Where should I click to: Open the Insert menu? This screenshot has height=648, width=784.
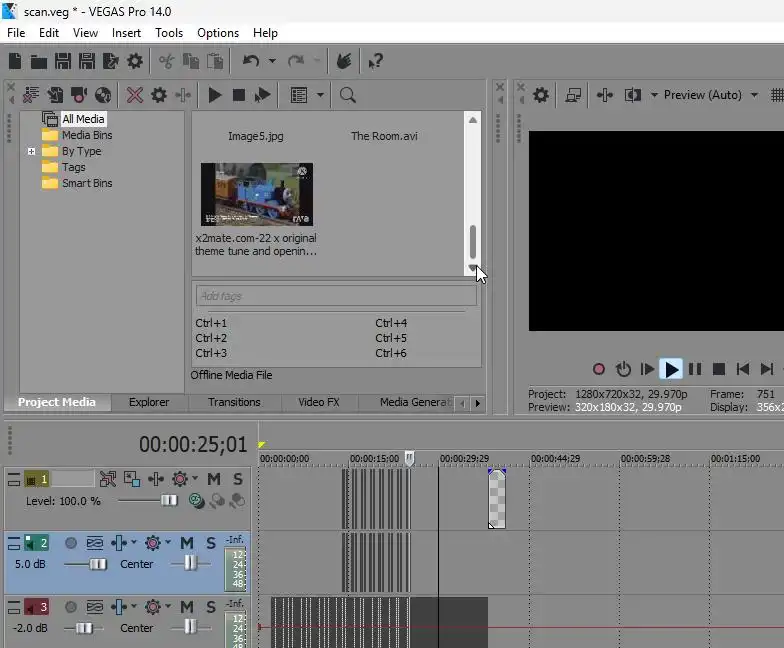(126, 33)
